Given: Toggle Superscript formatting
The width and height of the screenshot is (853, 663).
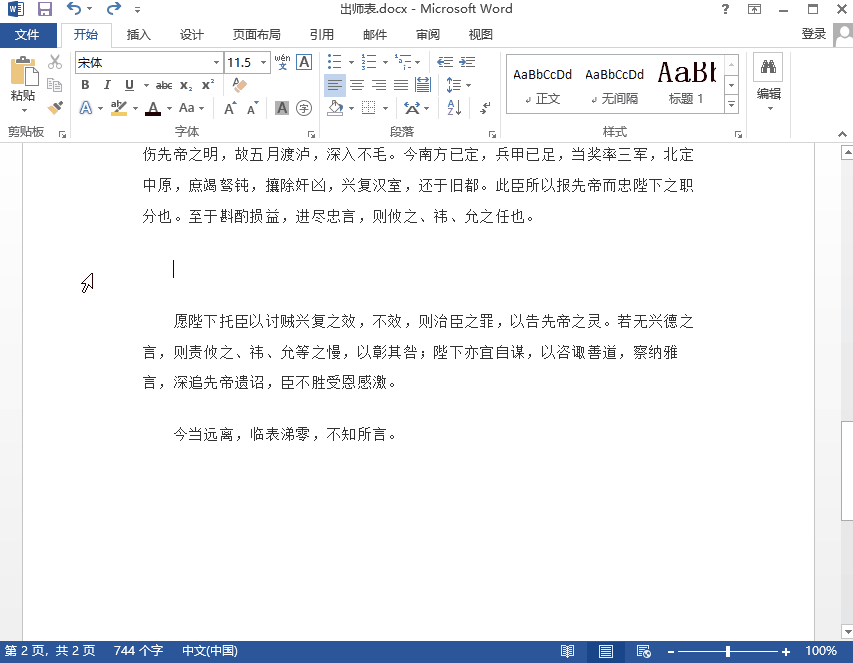Looking at the screenshot, I should coord(209,86).
